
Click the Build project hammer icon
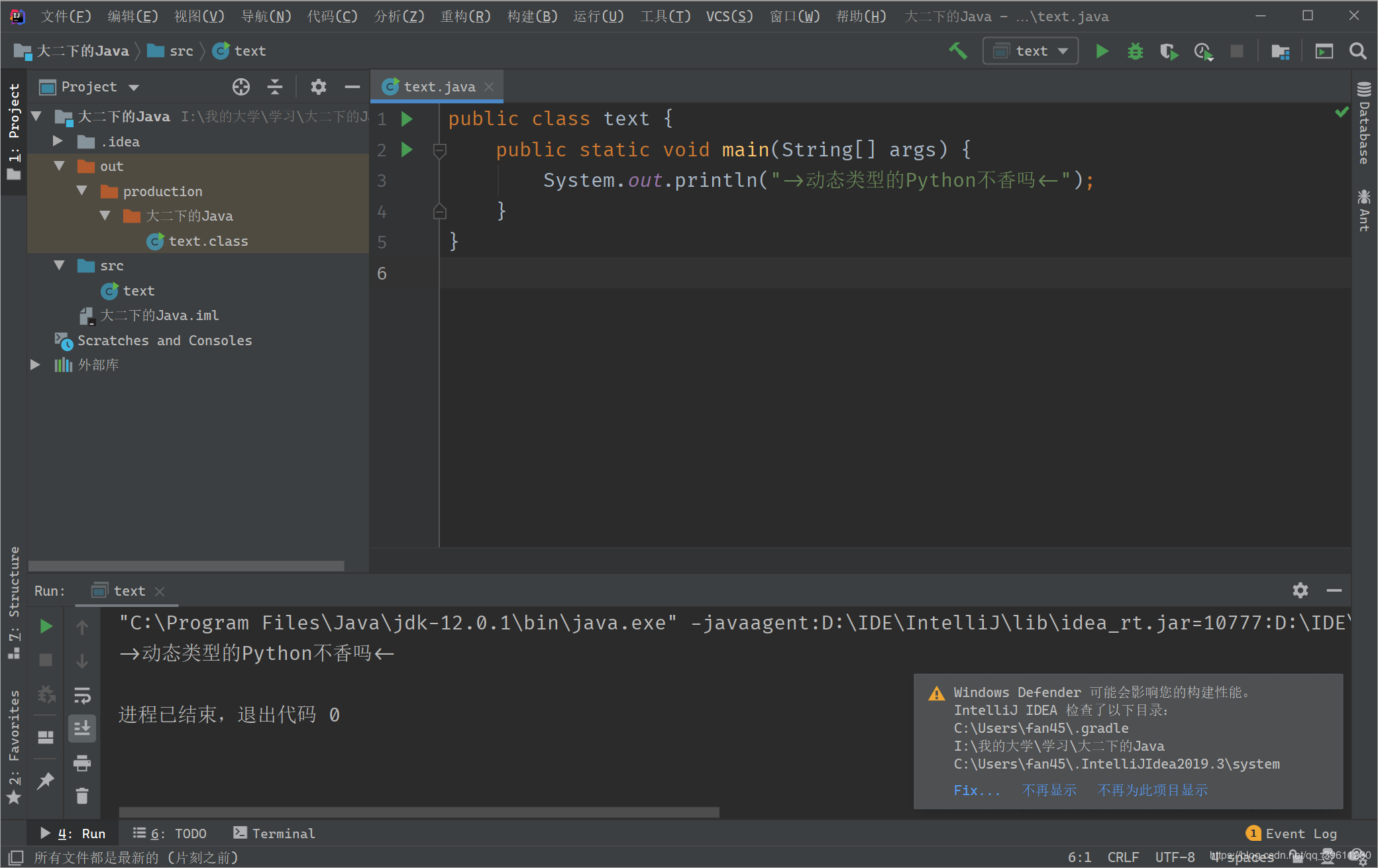click(x=958, y=51)
